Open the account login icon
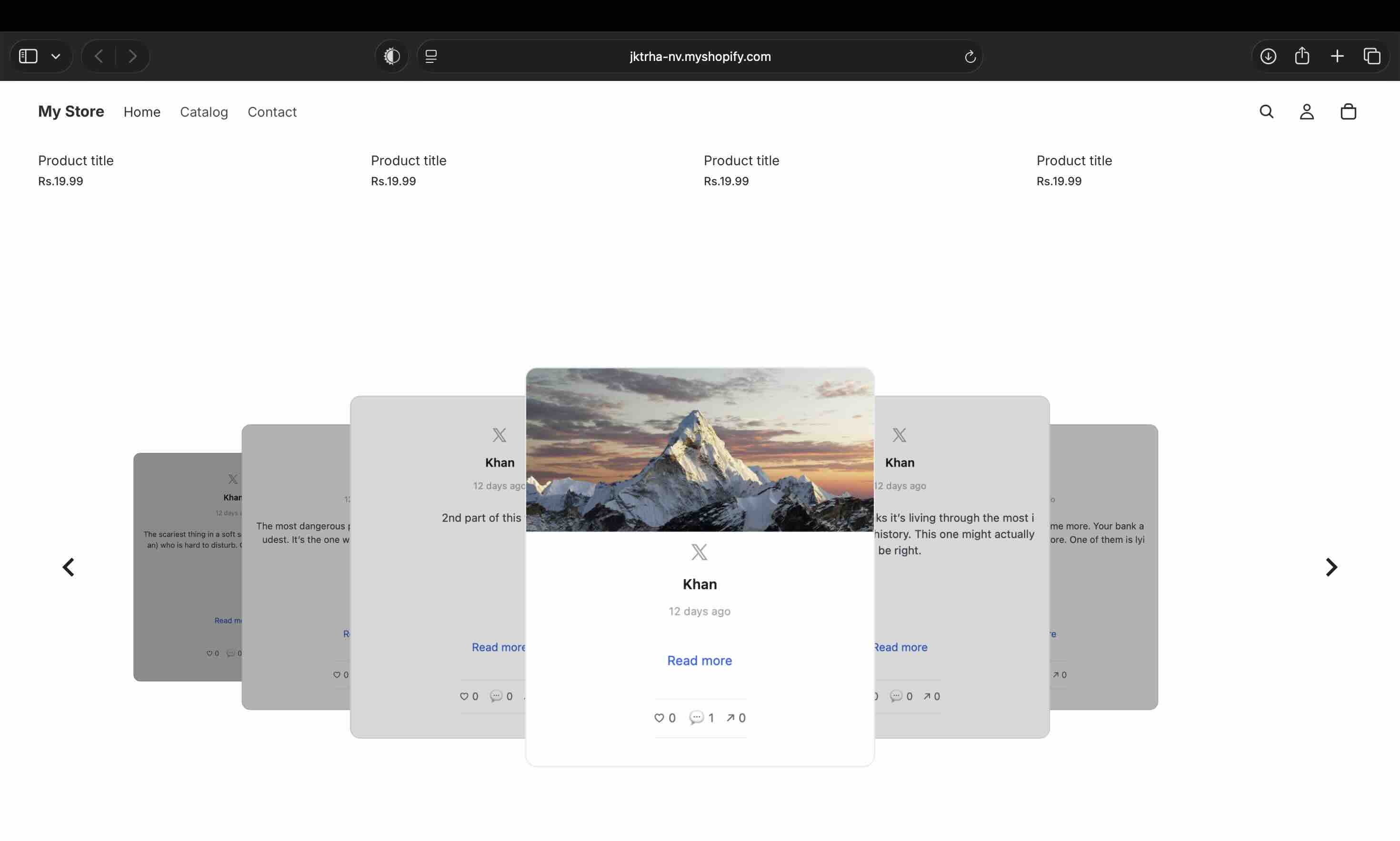Viewport: 1400px width, 841px height. 1307,111
